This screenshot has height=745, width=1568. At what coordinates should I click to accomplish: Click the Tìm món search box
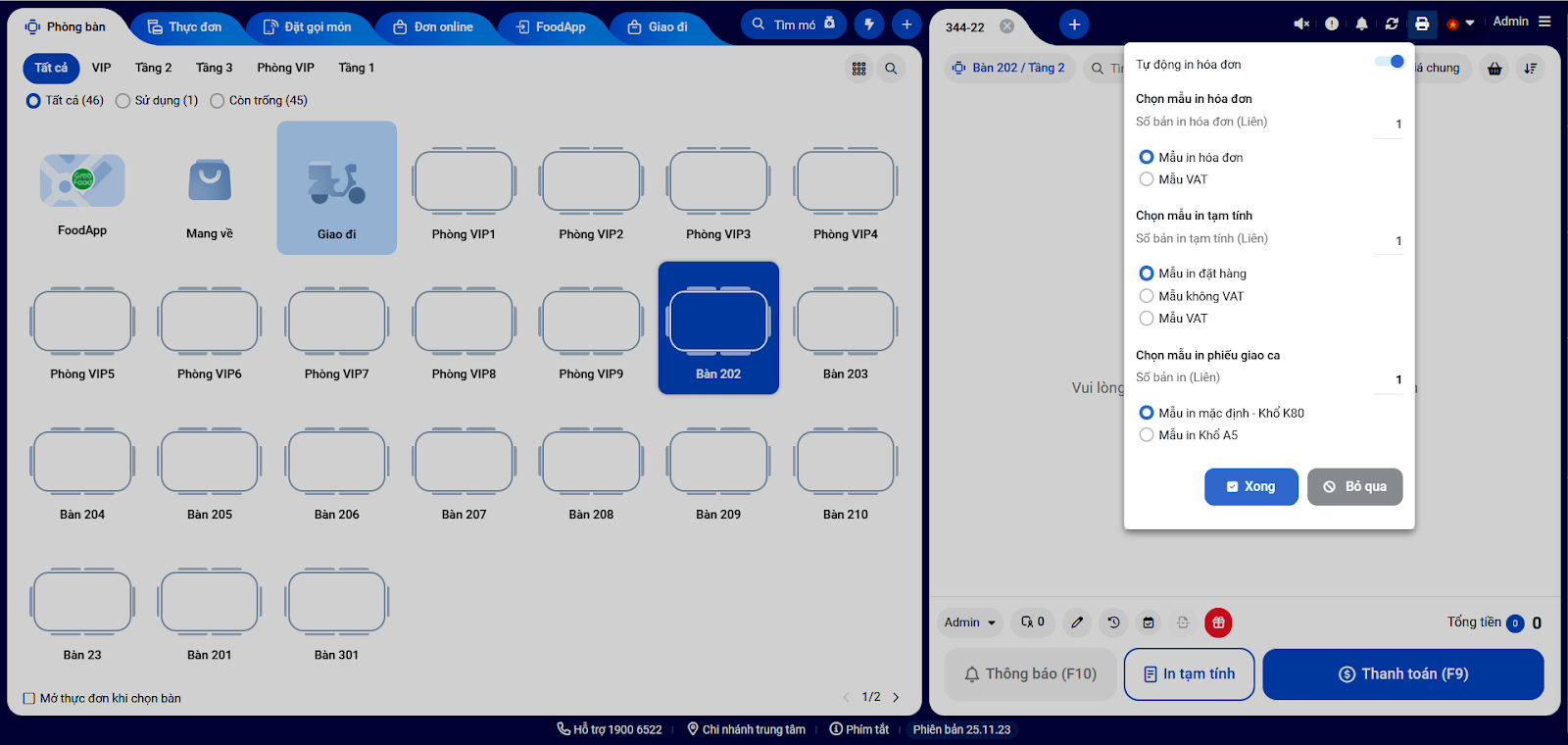pyautogui.click(x=795, y=25)
